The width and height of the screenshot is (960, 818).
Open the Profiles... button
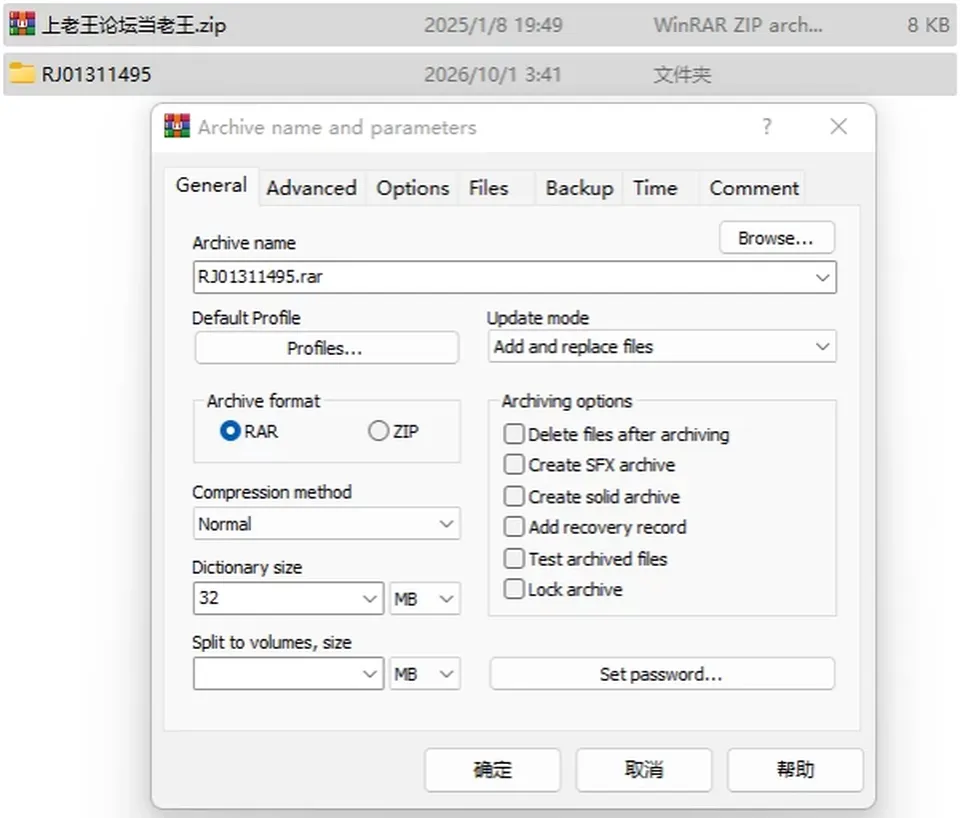326,348
